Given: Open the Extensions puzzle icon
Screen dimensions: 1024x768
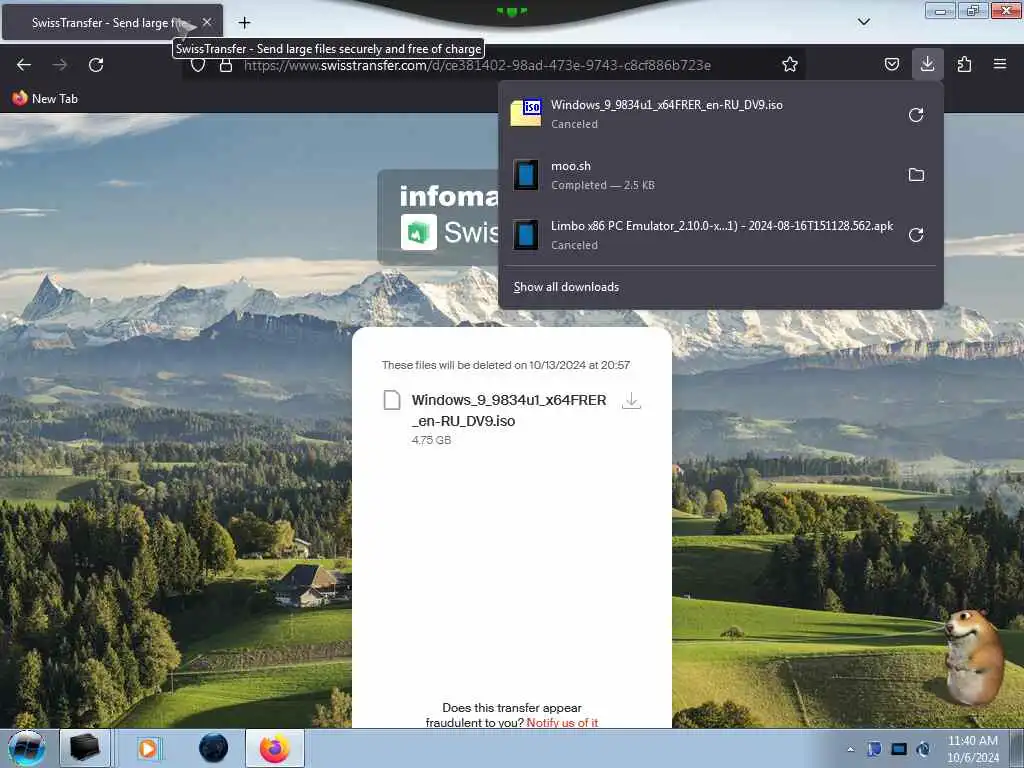Looking at the screenshot, I should 964,64.
